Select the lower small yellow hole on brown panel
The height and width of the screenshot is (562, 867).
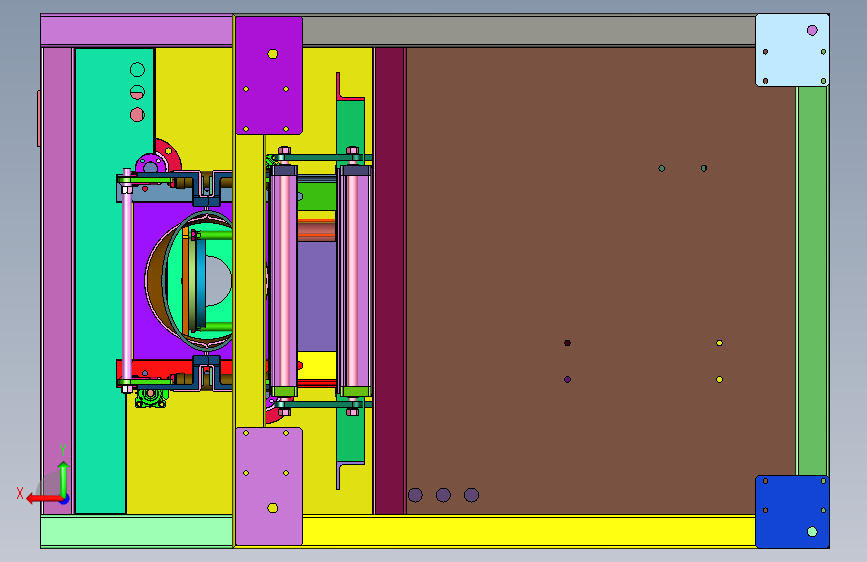(719, 379)
